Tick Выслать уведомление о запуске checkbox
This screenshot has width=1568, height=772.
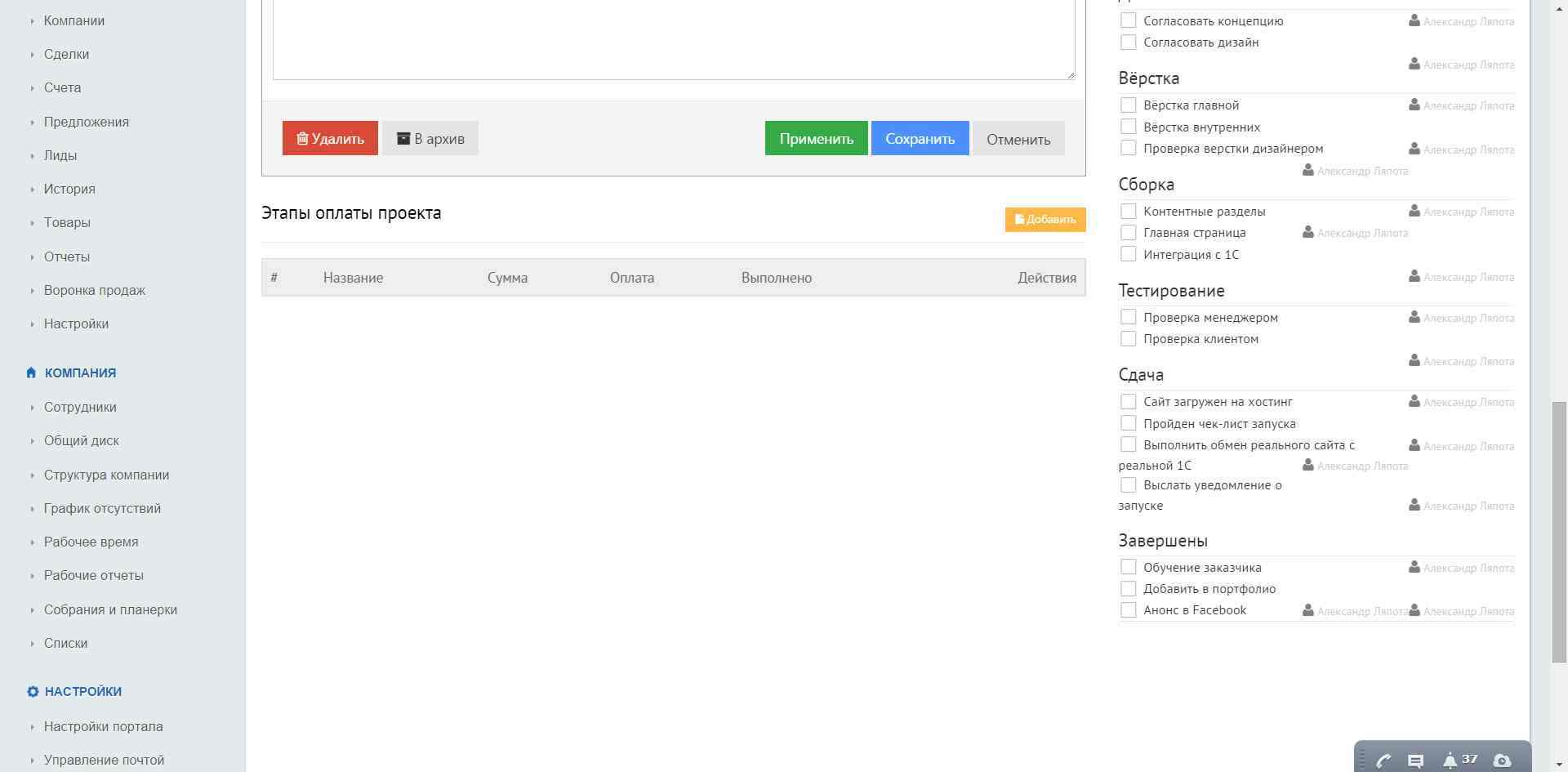point(1128,485)
